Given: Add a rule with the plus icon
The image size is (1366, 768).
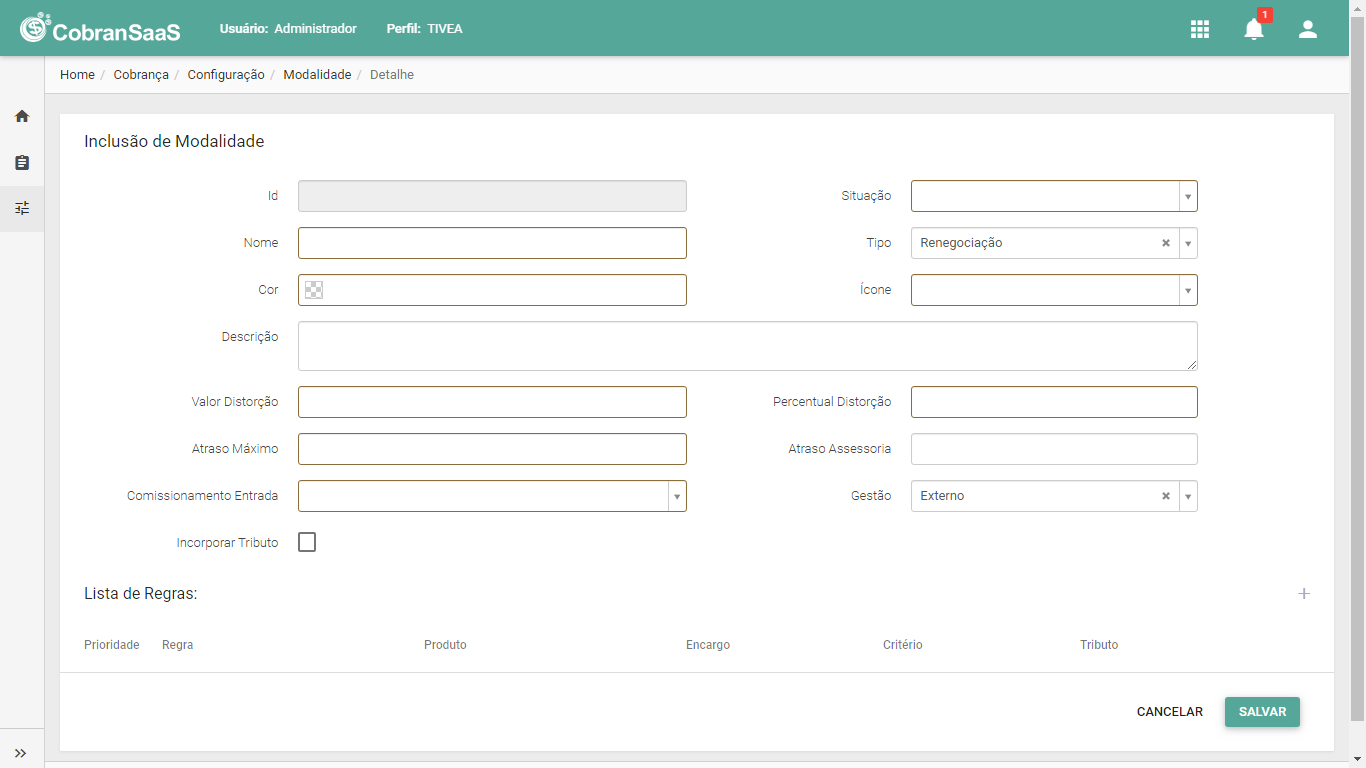Looking at the screenshot, I should (1304, 594).
